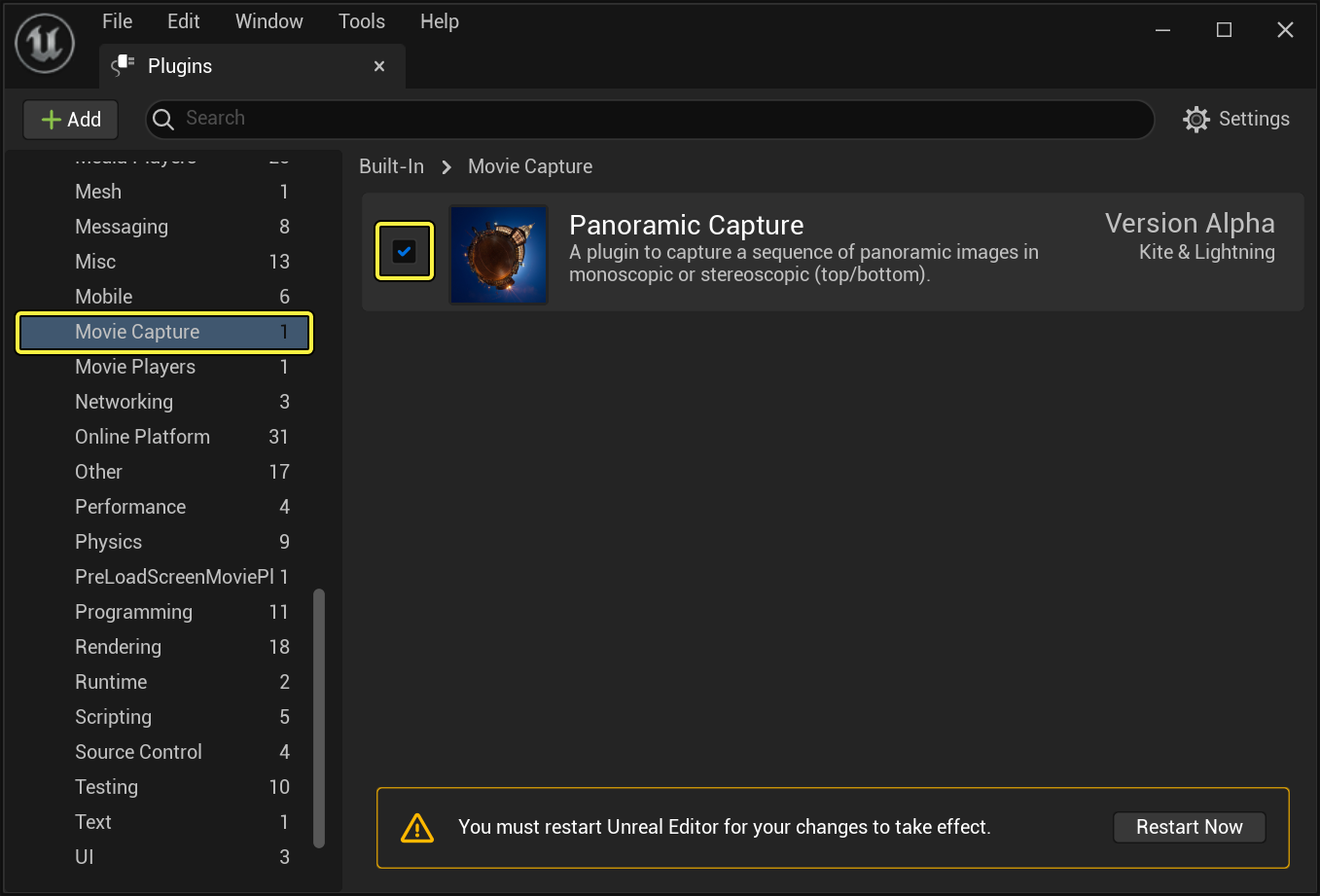Select the Physics category
This screenshot has height=896, width=1320.
164,542
